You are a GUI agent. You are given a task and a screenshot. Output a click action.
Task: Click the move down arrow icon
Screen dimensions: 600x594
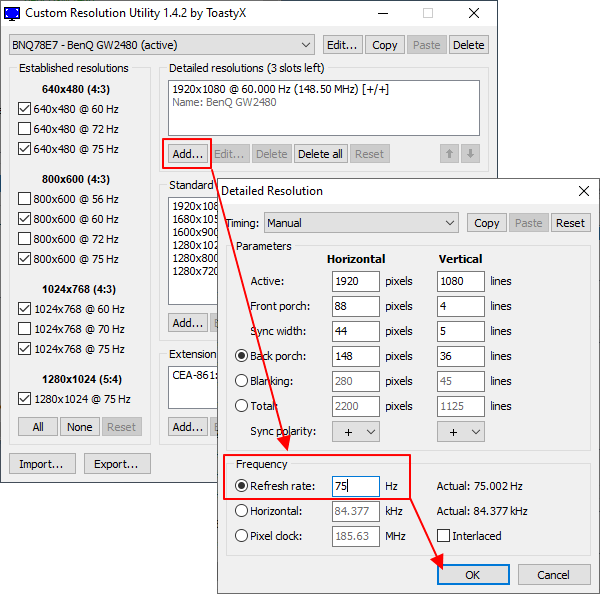click(x=470, y=154)
